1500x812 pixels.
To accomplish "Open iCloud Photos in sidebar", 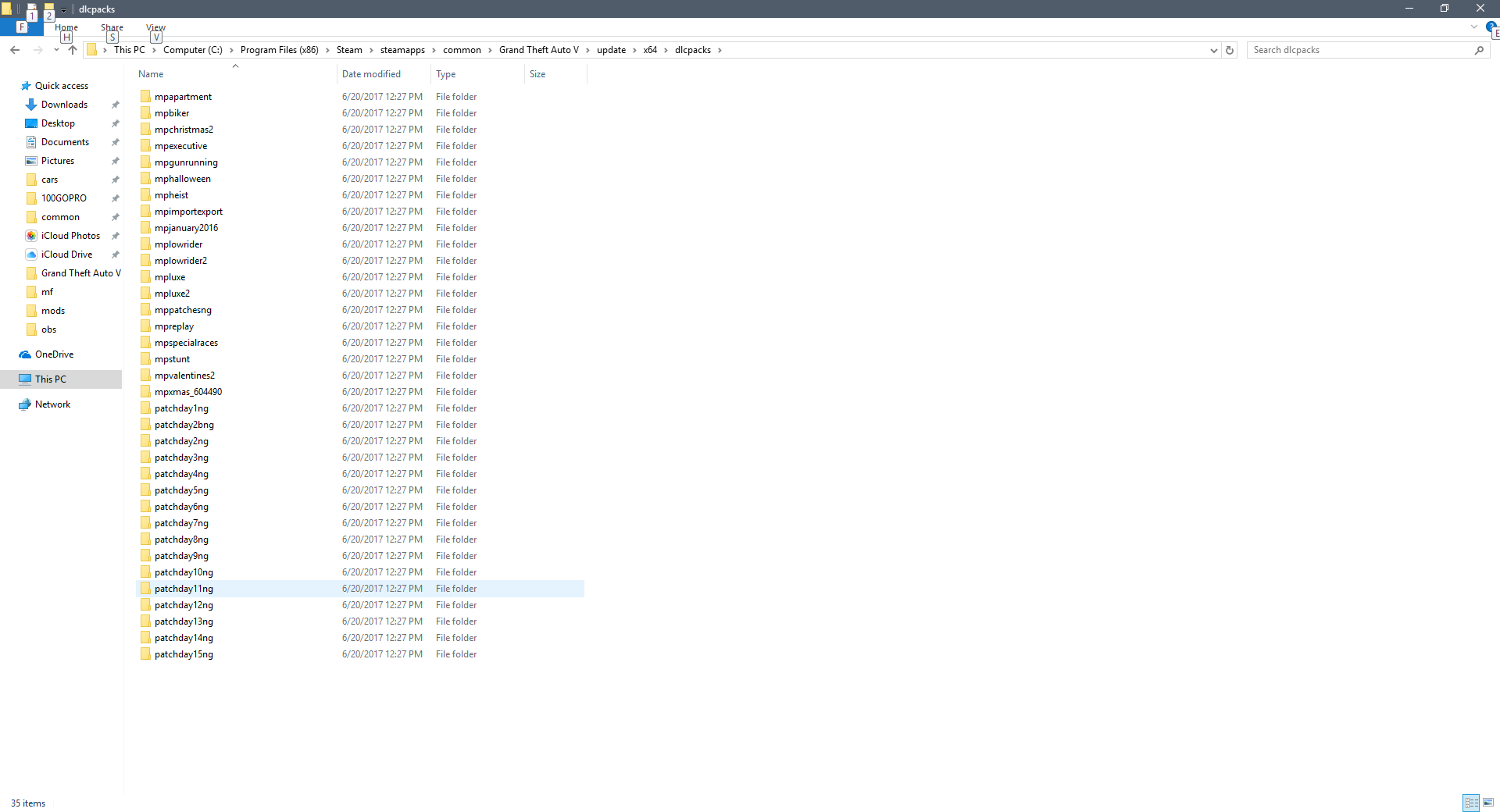I will [x=70, y=236].
